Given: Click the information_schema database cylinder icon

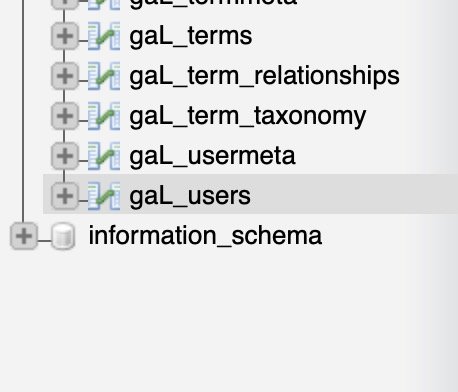Looking at the screenshot, I should click(63, 236).
